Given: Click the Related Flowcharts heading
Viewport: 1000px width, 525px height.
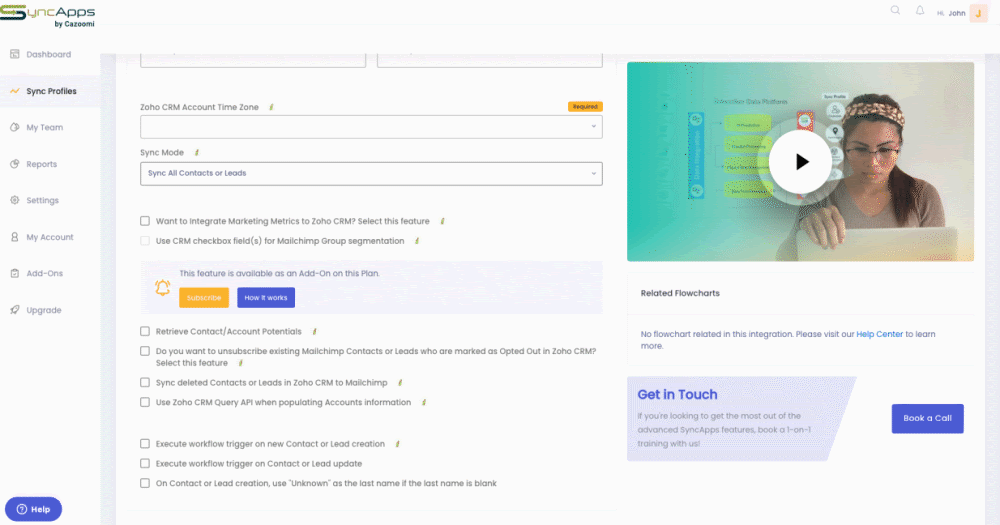Looking at the screenshot, I should [x=680, y=293].
